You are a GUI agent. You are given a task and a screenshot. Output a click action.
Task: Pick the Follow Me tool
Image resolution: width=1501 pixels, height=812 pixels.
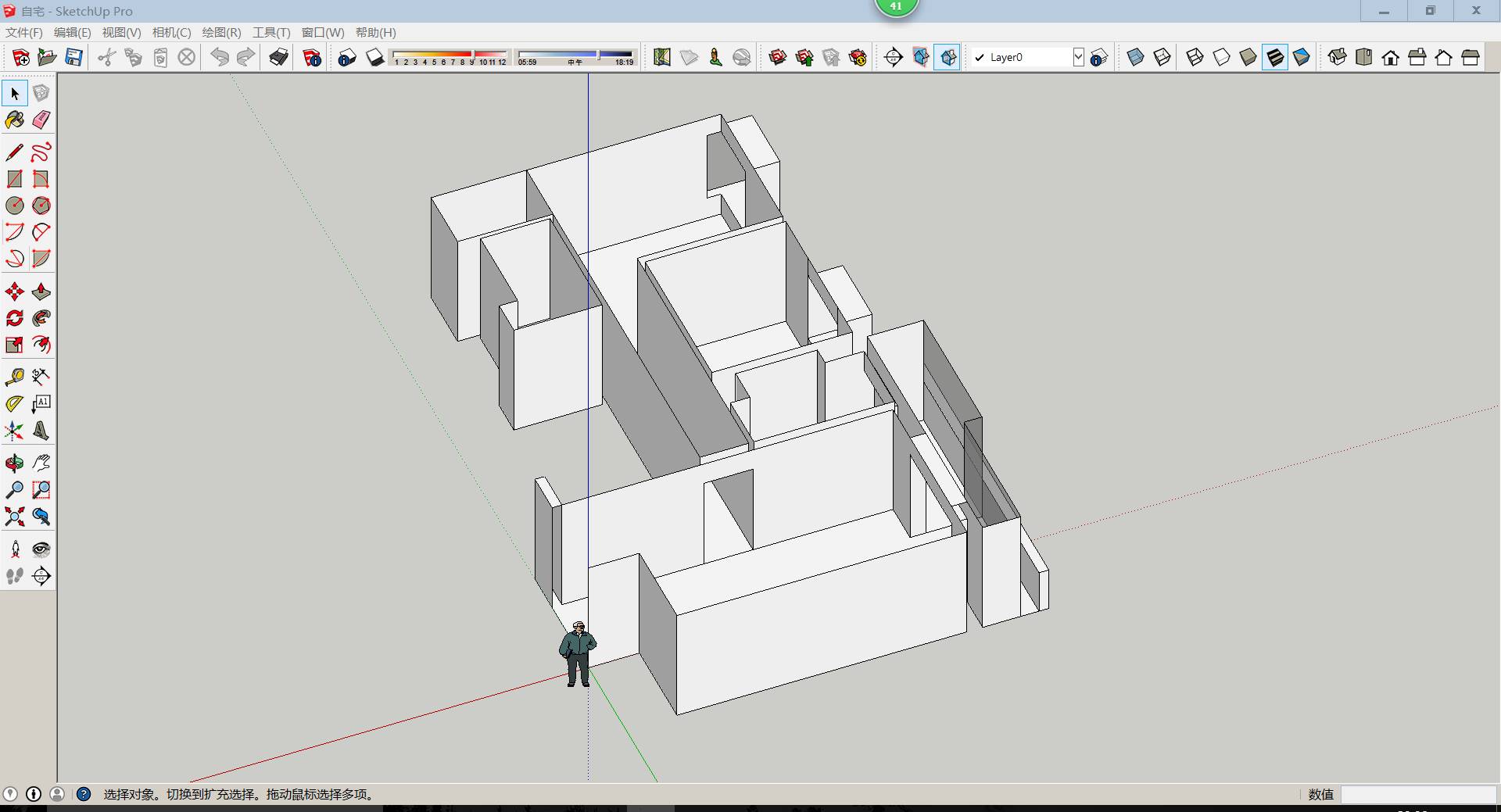point(41,318)
